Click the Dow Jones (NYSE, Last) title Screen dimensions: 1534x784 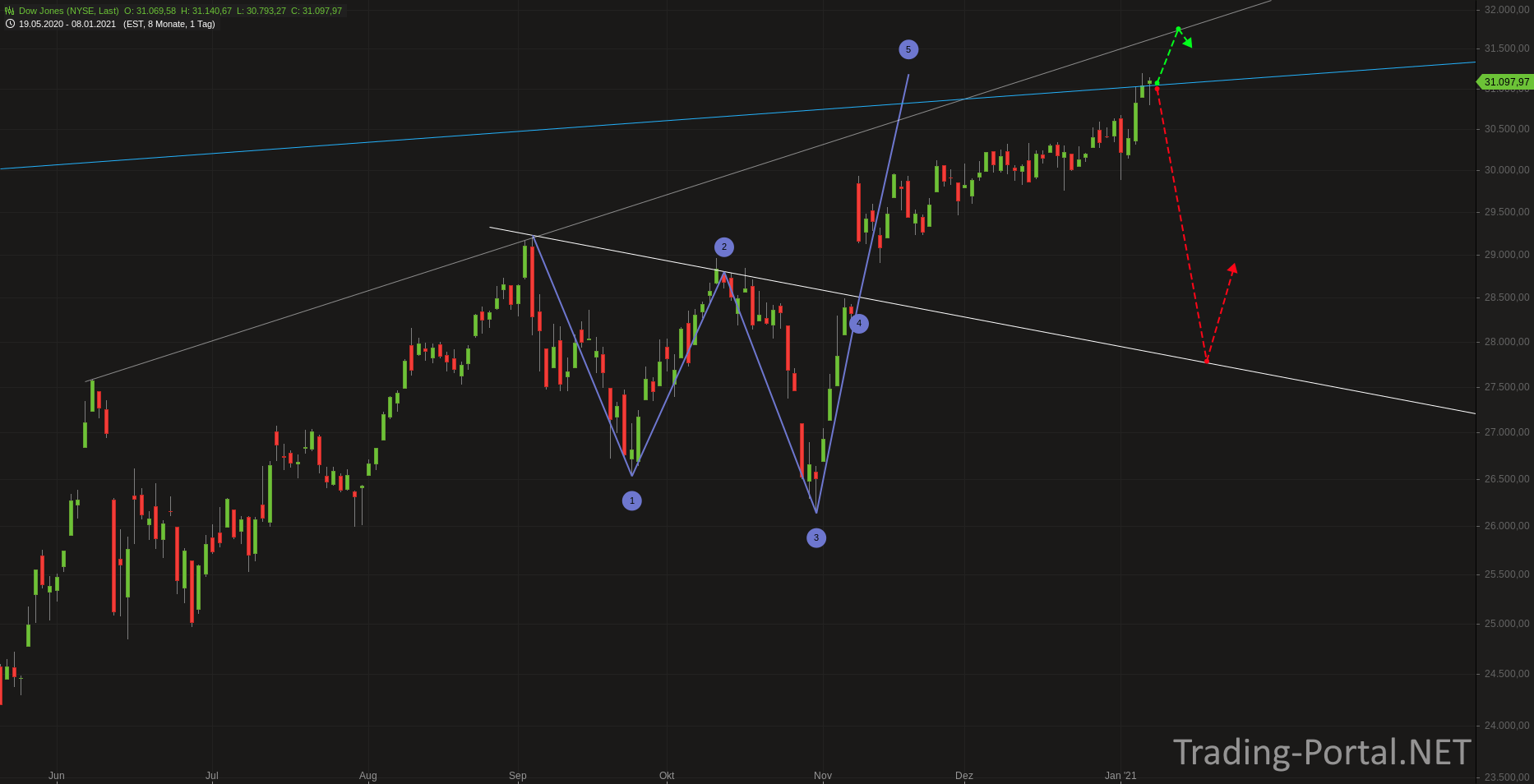click(x=69, y=11)
